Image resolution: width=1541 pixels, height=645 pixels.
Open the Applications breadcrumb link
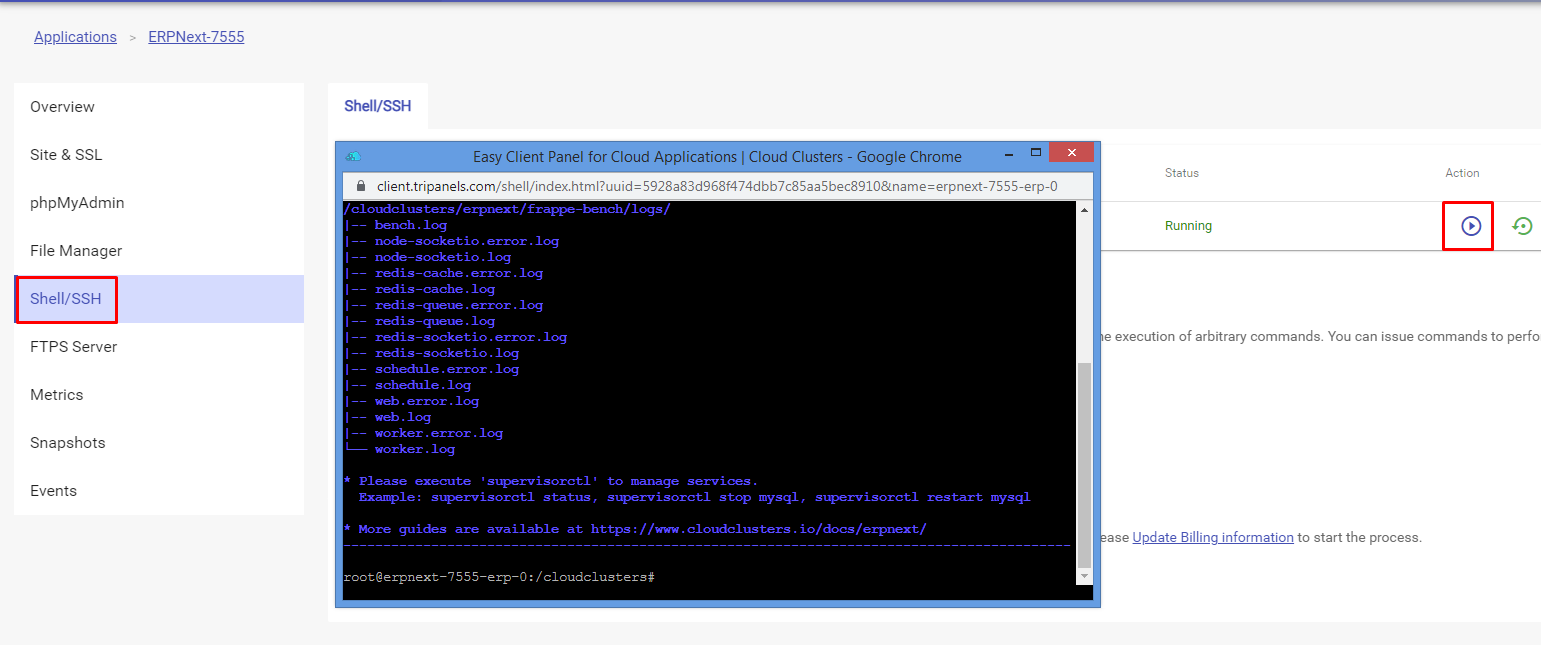75,37
